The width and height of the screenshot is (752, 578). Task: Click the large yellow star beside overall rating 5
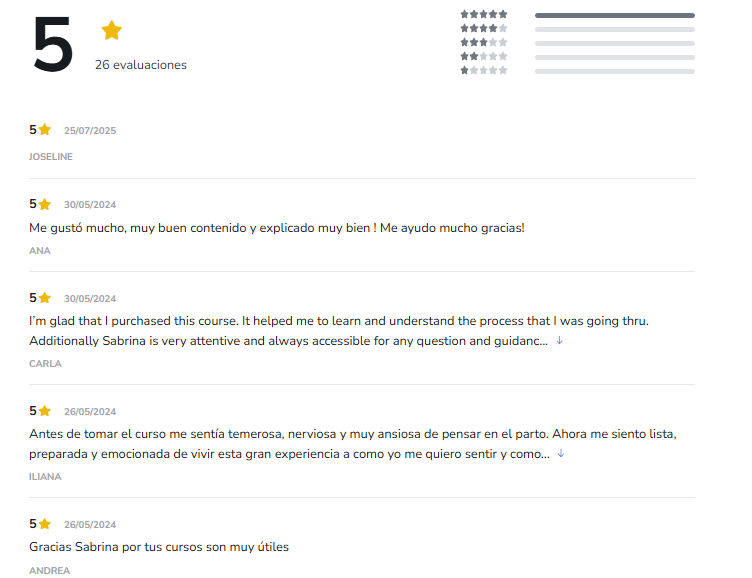[x=111, y=31]
